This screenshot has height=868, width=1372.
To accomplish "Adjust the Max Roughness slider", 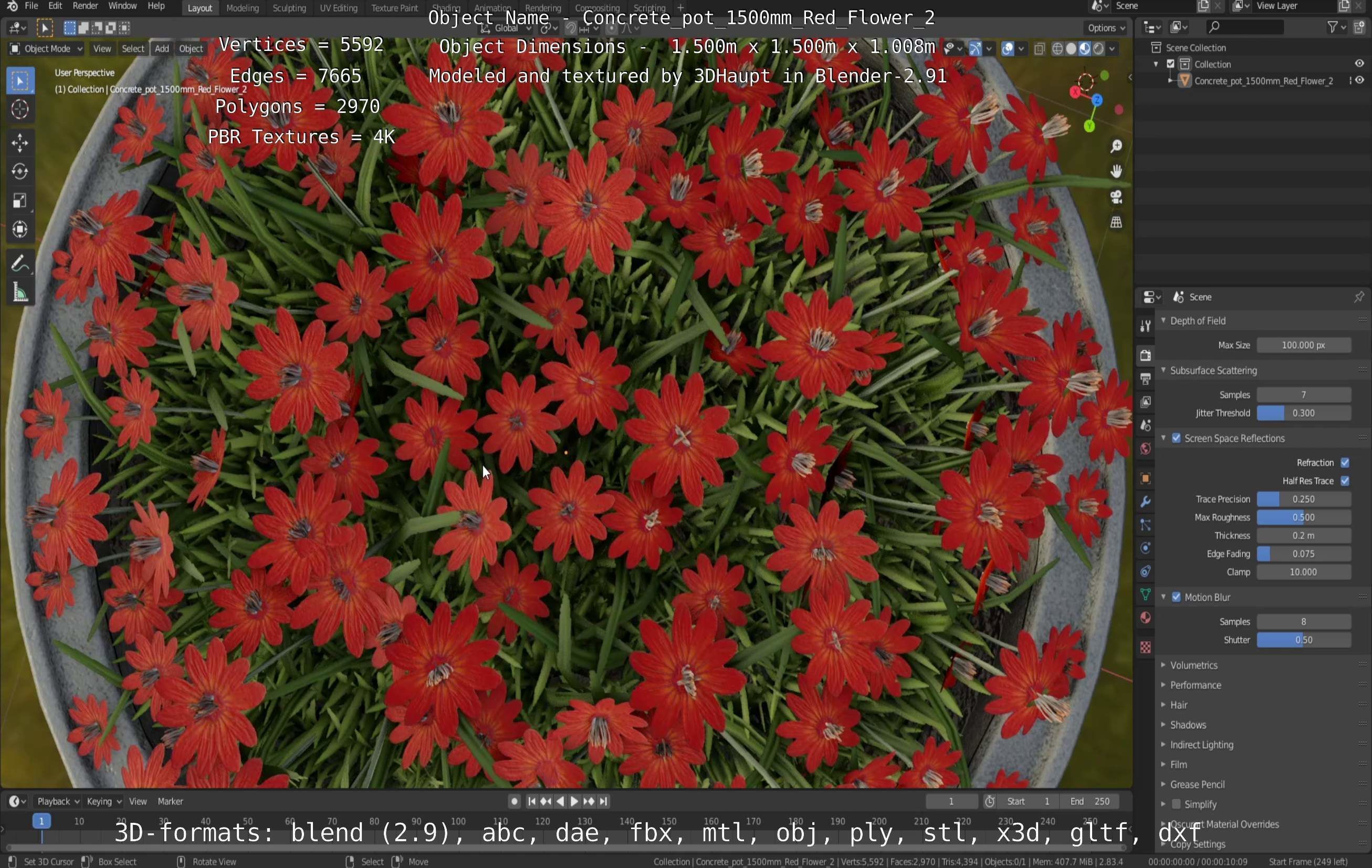I will click(x=1304, y=518).
